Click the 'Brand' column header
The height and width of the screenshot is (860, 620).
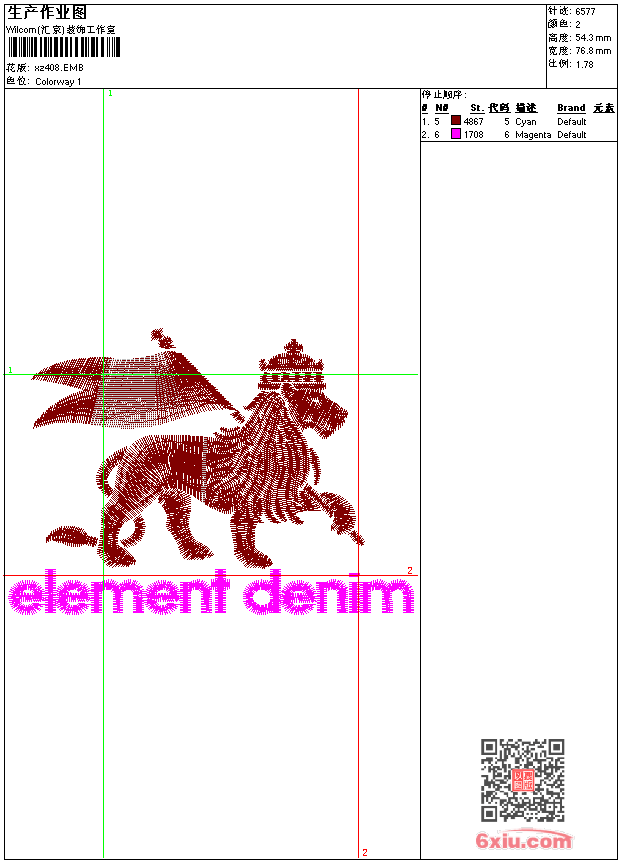point(571,108)
